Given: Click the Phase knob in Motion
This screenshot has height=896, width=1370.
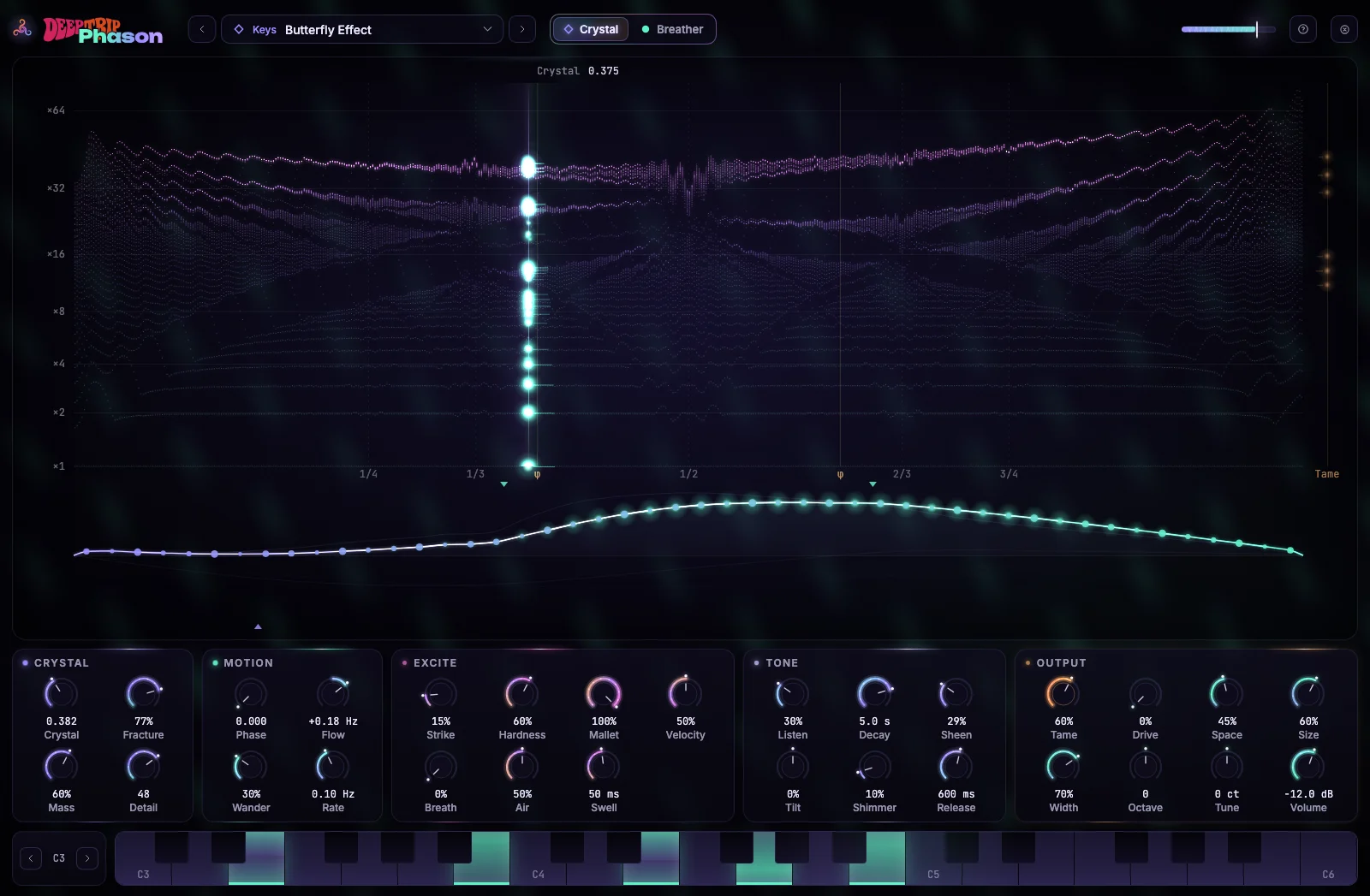Looking at the screenshot, I should coord(251,693).
